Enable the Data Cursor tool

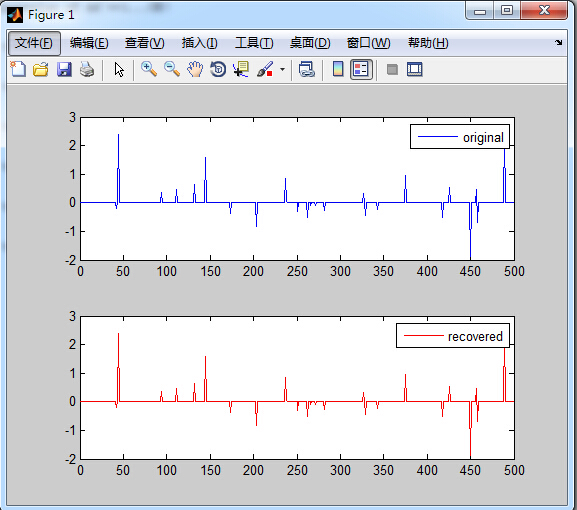(241, 69)
